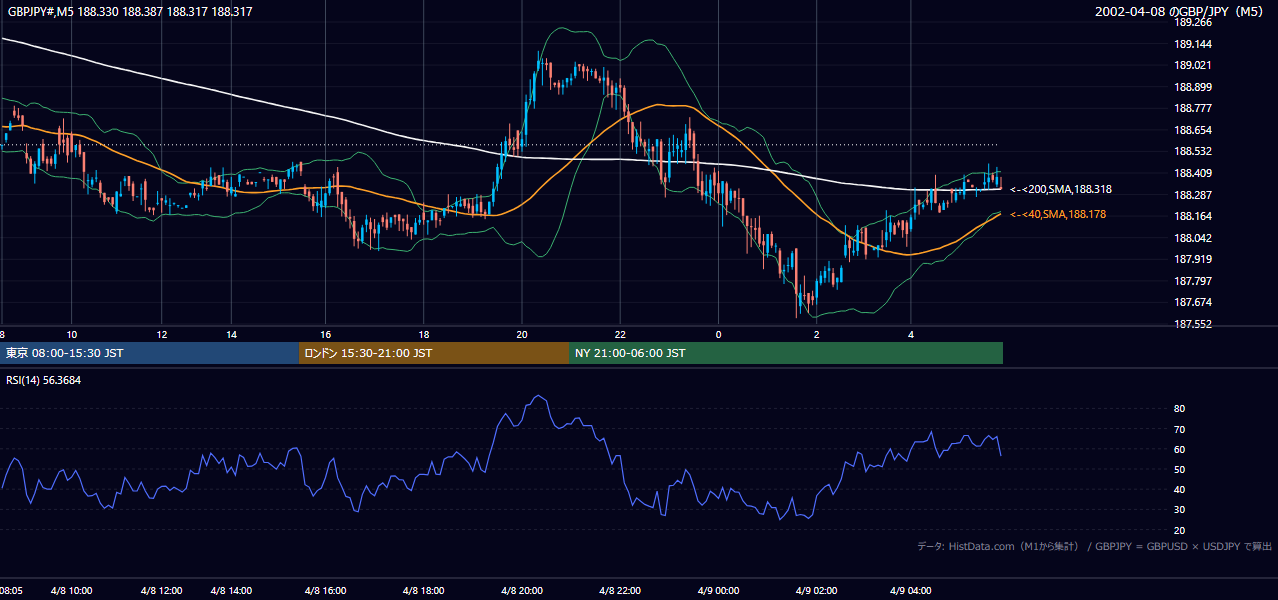Click hour tick '12' under the price chart

pyautogui.click(x=162, y=334)
